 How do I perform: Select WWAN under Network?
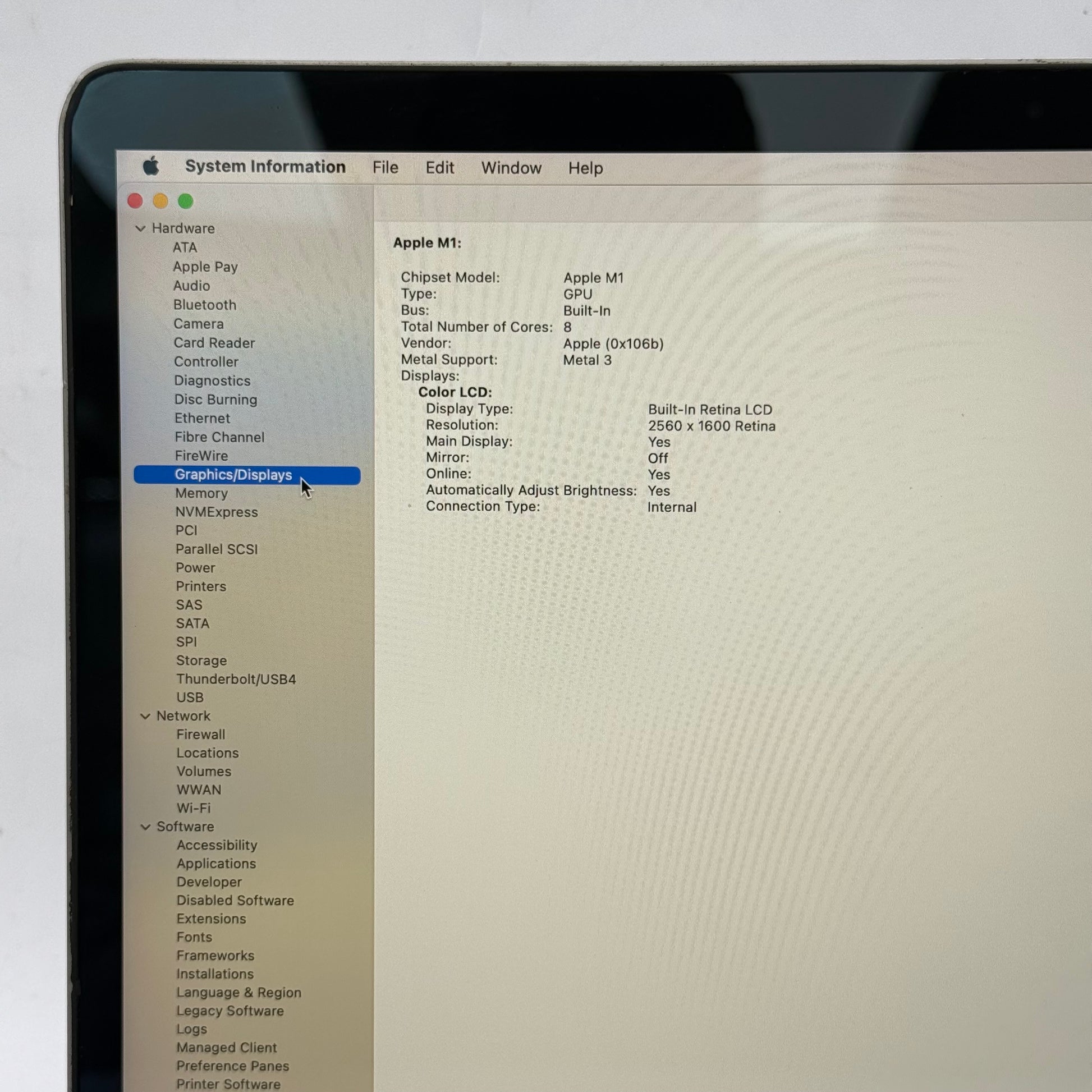click(199, 790)
